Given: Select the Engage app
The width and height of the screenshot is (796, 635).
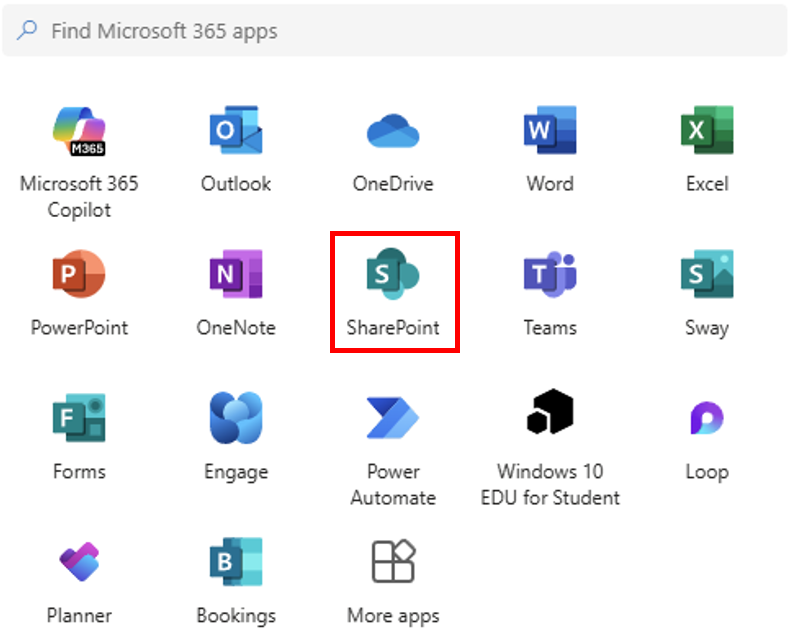Looking at the screenshot, I should click(236, 418).
